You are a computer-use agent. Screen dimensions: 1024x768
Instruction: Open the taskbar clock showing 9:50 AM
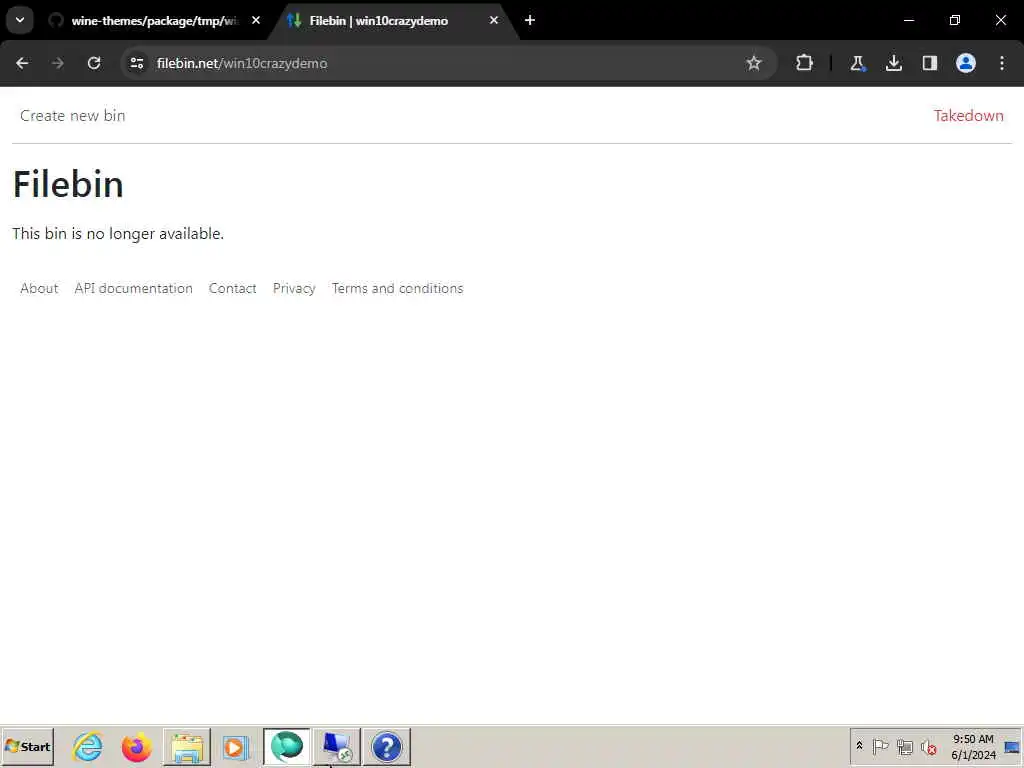click(x=973, y=747)
